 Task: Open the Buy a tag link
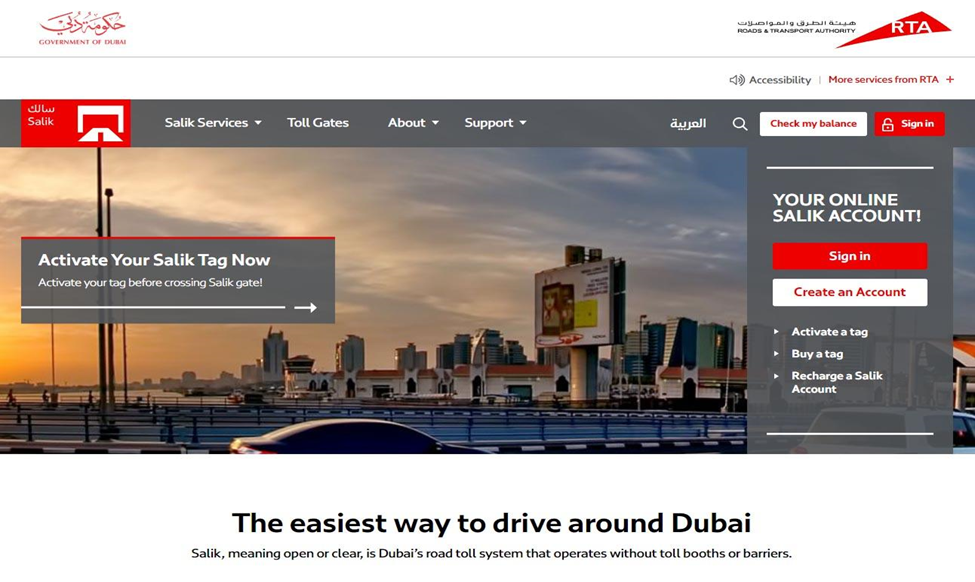[x=817, y=354]
